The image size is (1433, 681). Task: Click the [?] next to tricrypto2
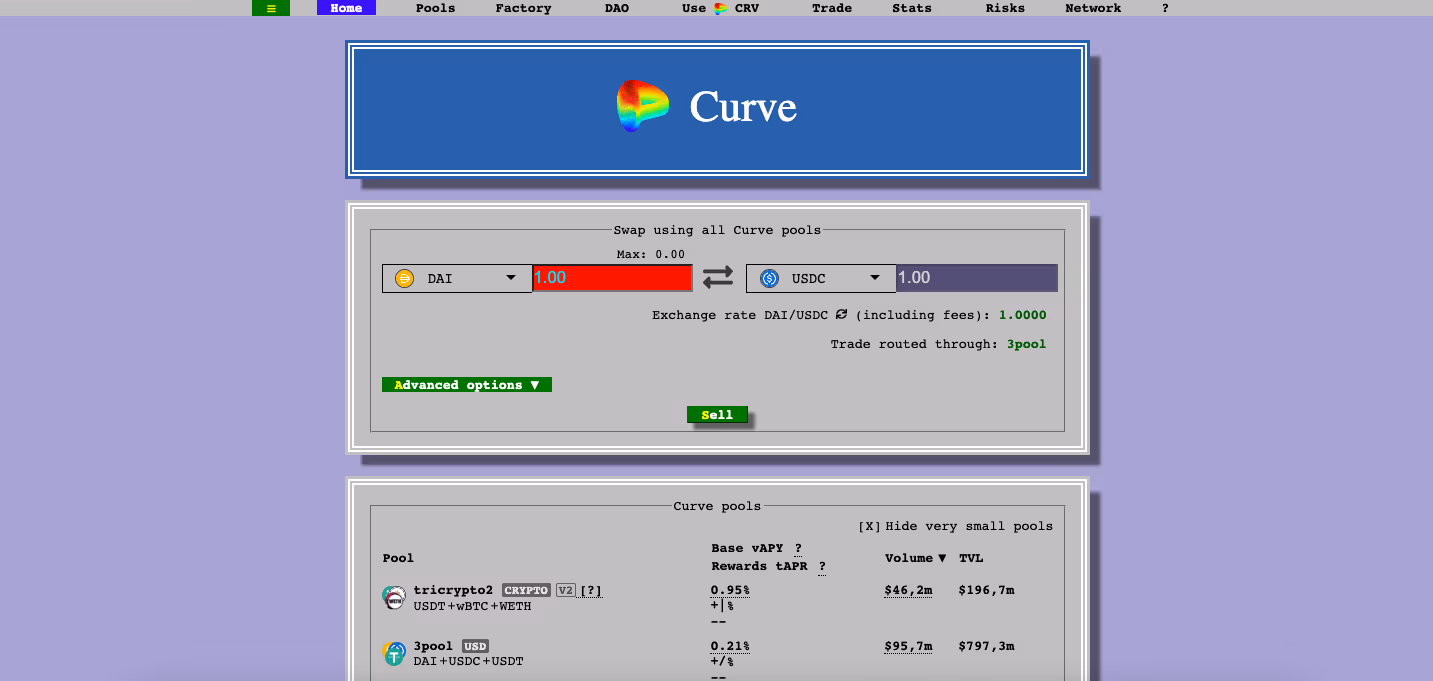(x=591, y=591)
